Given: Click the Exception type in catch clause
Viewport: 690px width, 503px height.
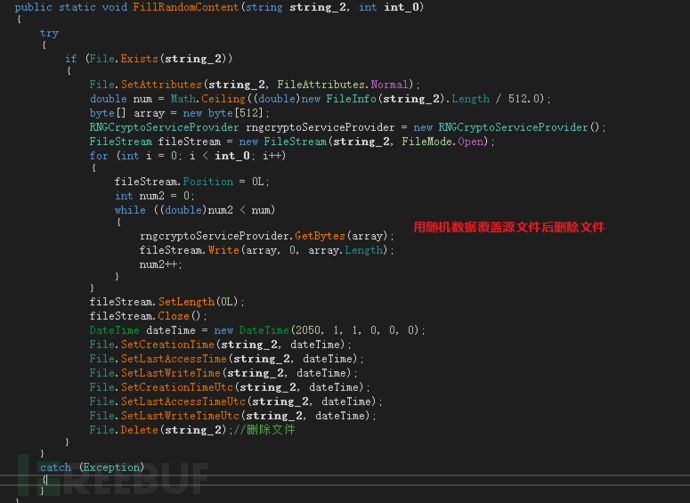Looking at the screenshot, I should pyautogui.click(x=112, y=467).
